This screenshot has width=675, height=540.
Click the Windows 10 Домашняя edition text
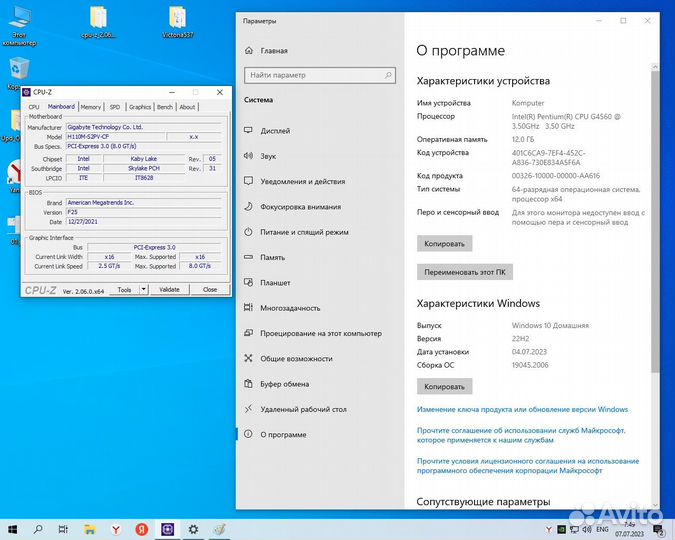[550, 326]
